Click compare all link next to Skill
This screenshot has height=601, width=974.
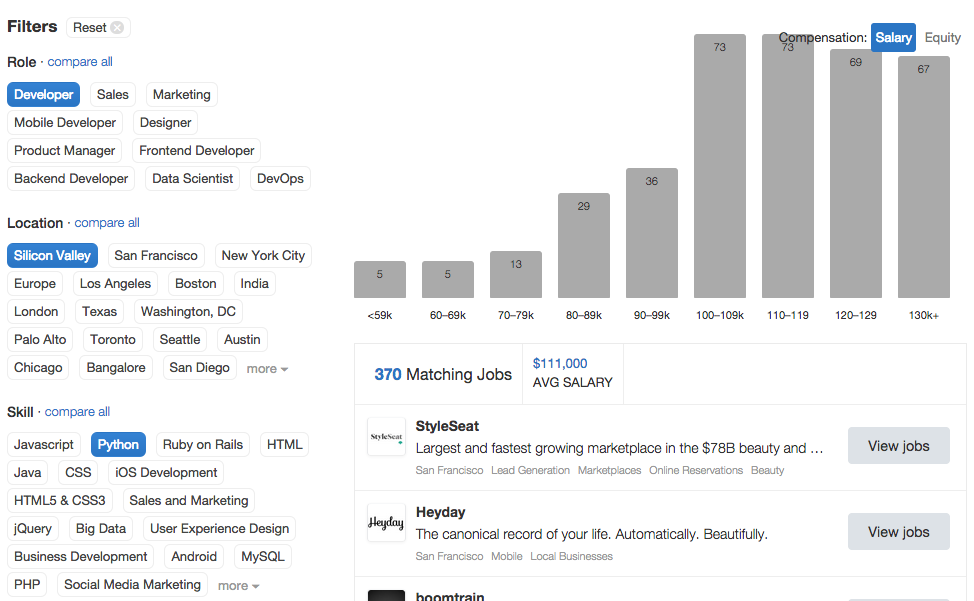[x=77, y=412]
